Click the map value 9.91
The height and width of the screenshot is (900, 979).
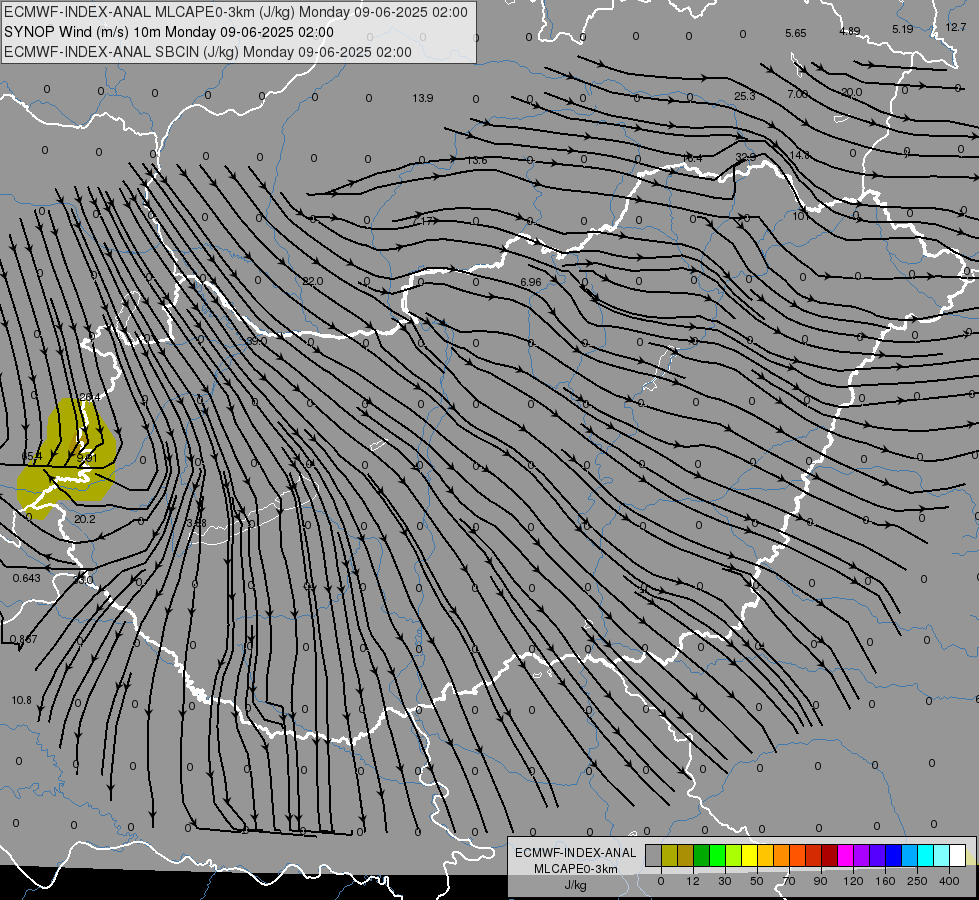pos(87,458)
